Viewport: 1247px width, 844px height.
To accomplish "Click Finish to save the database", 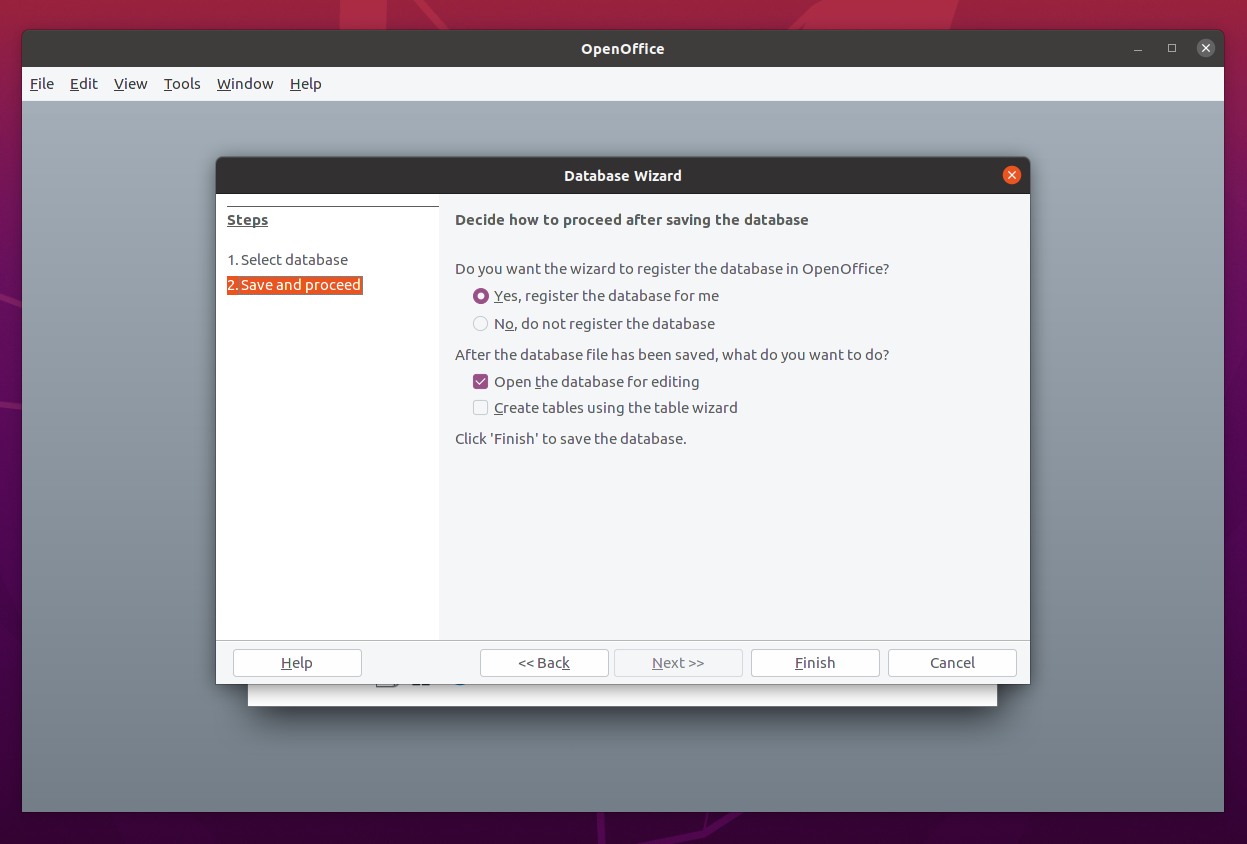I will pos(815,663).
